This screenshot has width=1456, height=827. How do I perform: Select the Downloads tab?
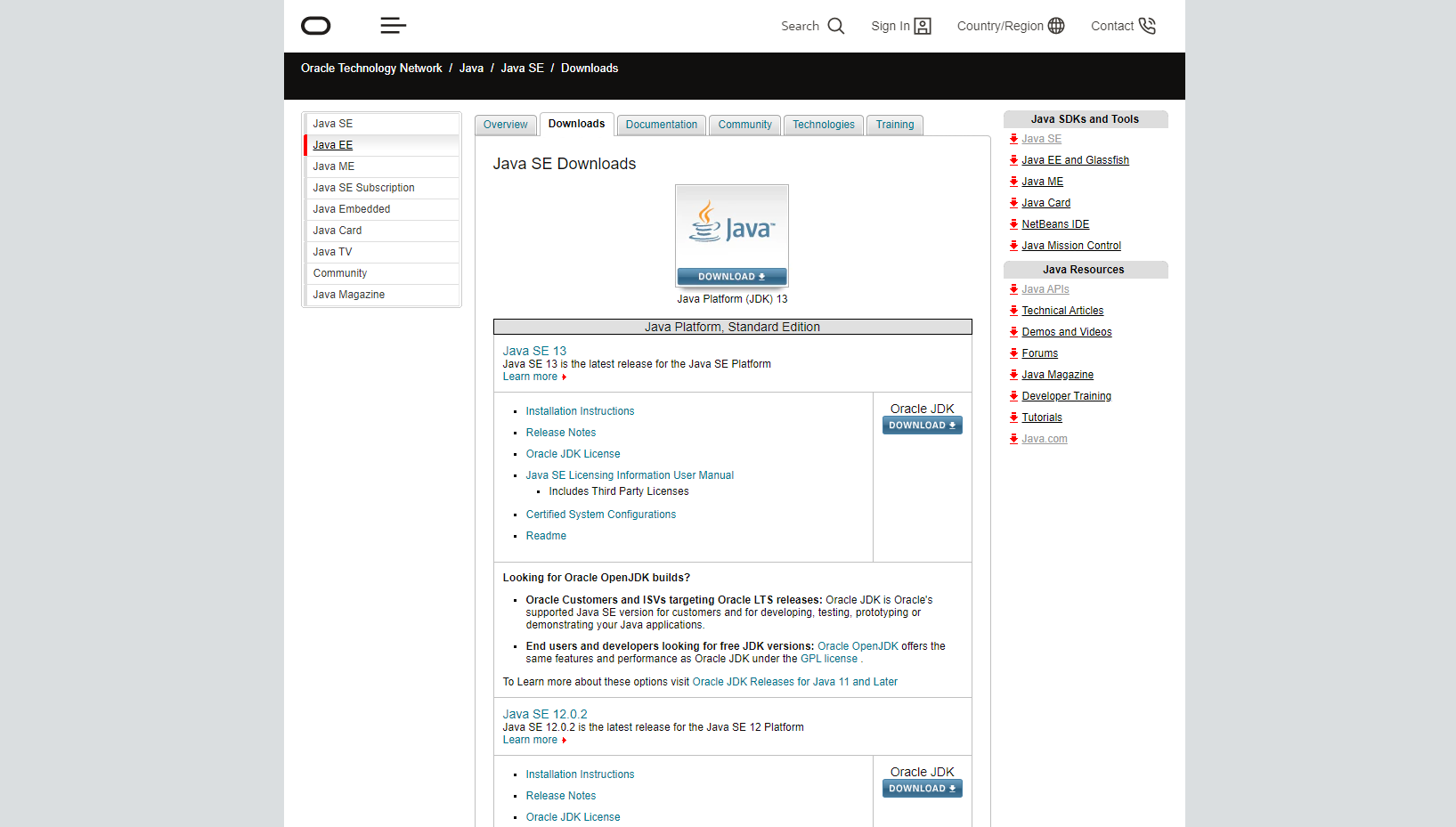576,124
